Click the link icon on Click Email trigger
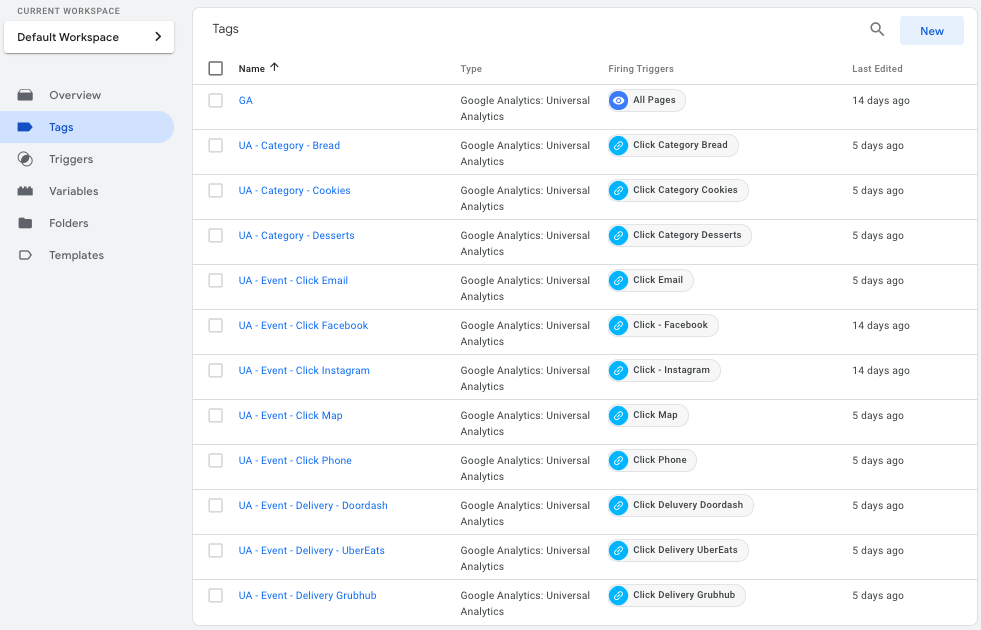This screenshot has width=981, height=630. [x=619, y=280]
